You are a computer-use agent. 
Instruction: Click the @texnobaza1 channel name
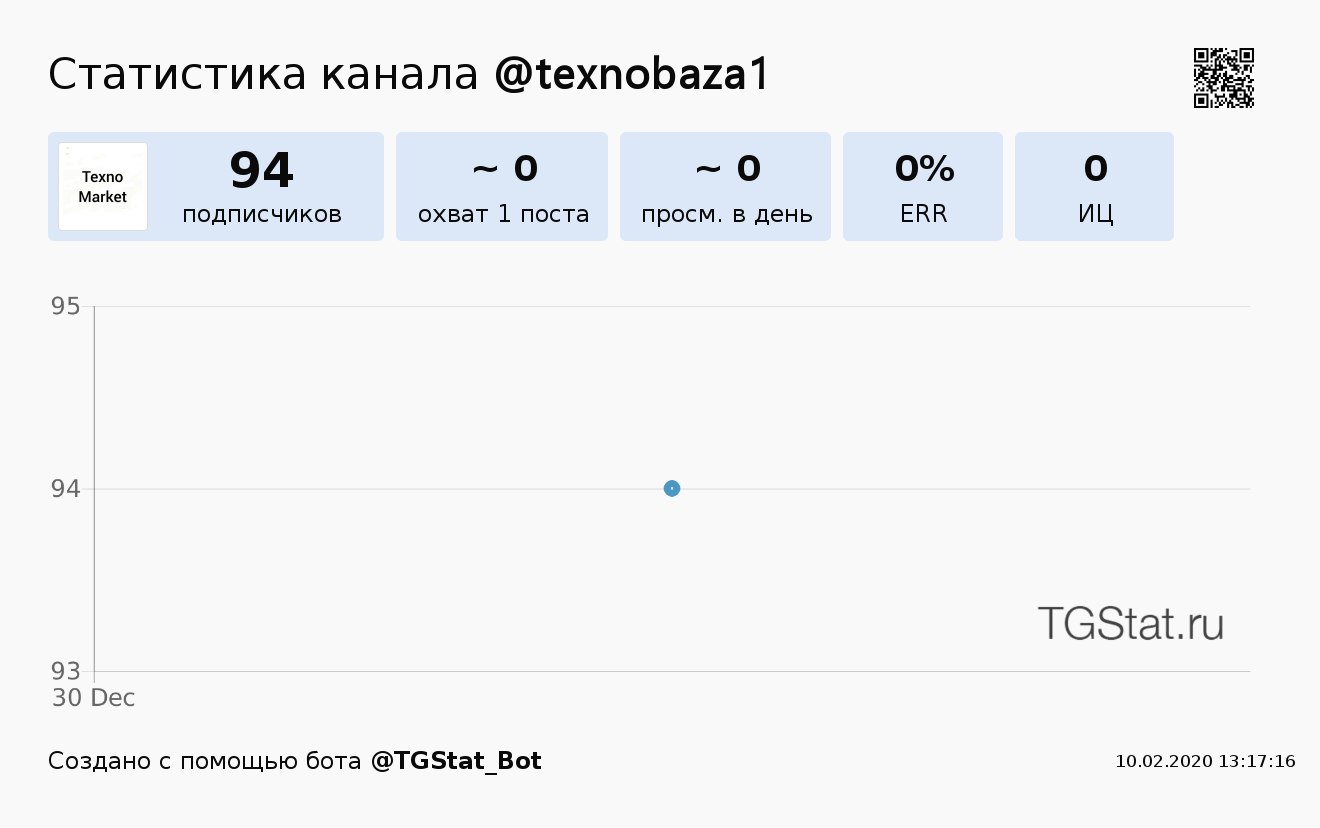(x=632, y=75)
